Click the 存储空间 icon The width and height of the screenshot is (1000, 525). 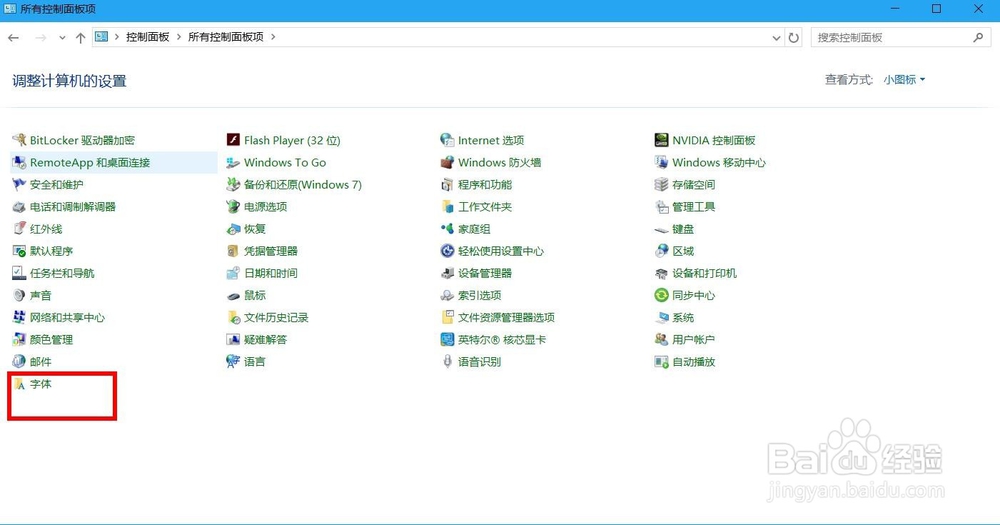(x=661, y=184)
